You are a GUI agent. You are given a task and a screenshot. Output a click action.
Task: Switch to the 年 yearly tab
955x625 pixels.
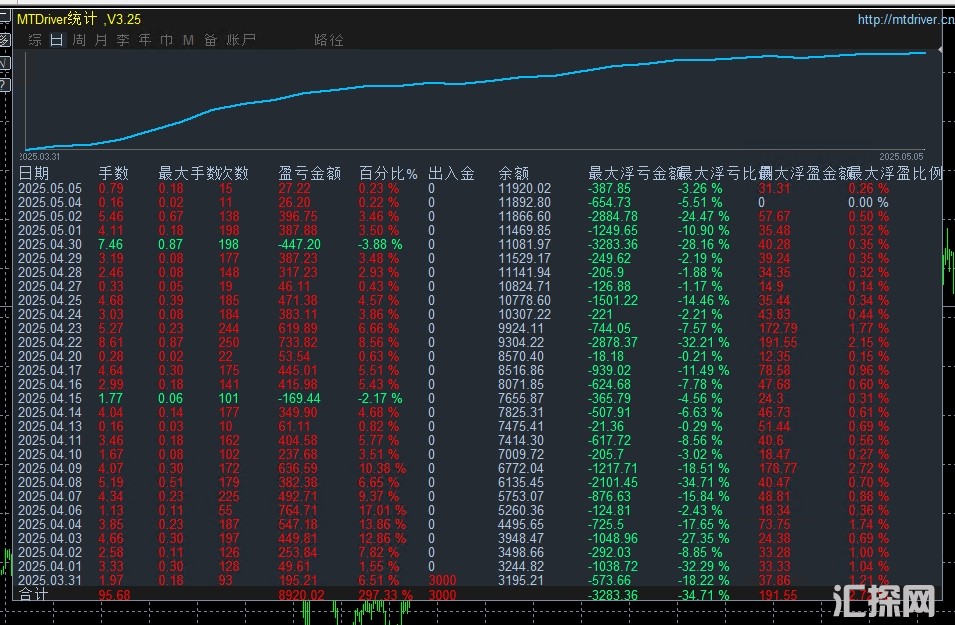pyautogui.click(x=145, y=40)
